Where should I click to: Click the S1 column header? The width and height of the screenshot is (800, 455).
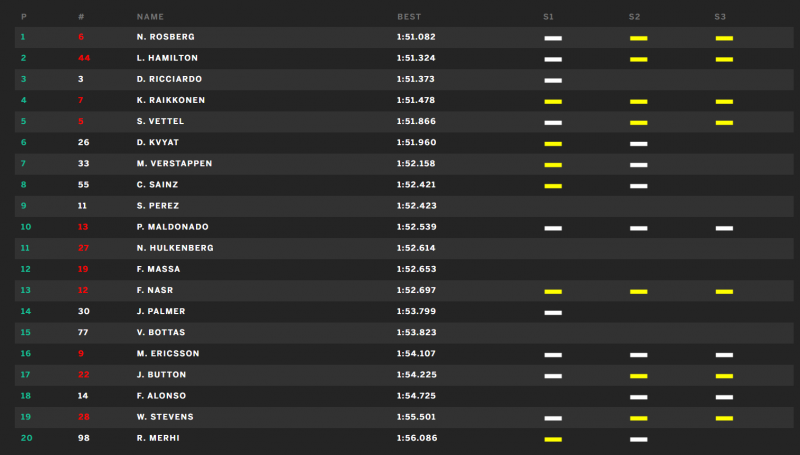pyautogui.click(x=548, y=17)
